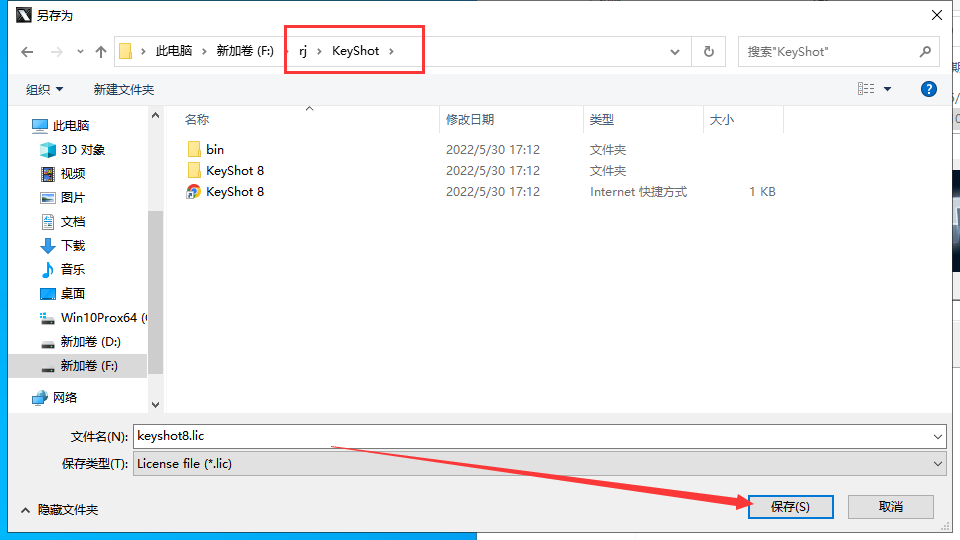The width and height of the screenshot is (960, 540).
Task: Select KeyShot in the address breadcrumb
Action: (356, 51)
